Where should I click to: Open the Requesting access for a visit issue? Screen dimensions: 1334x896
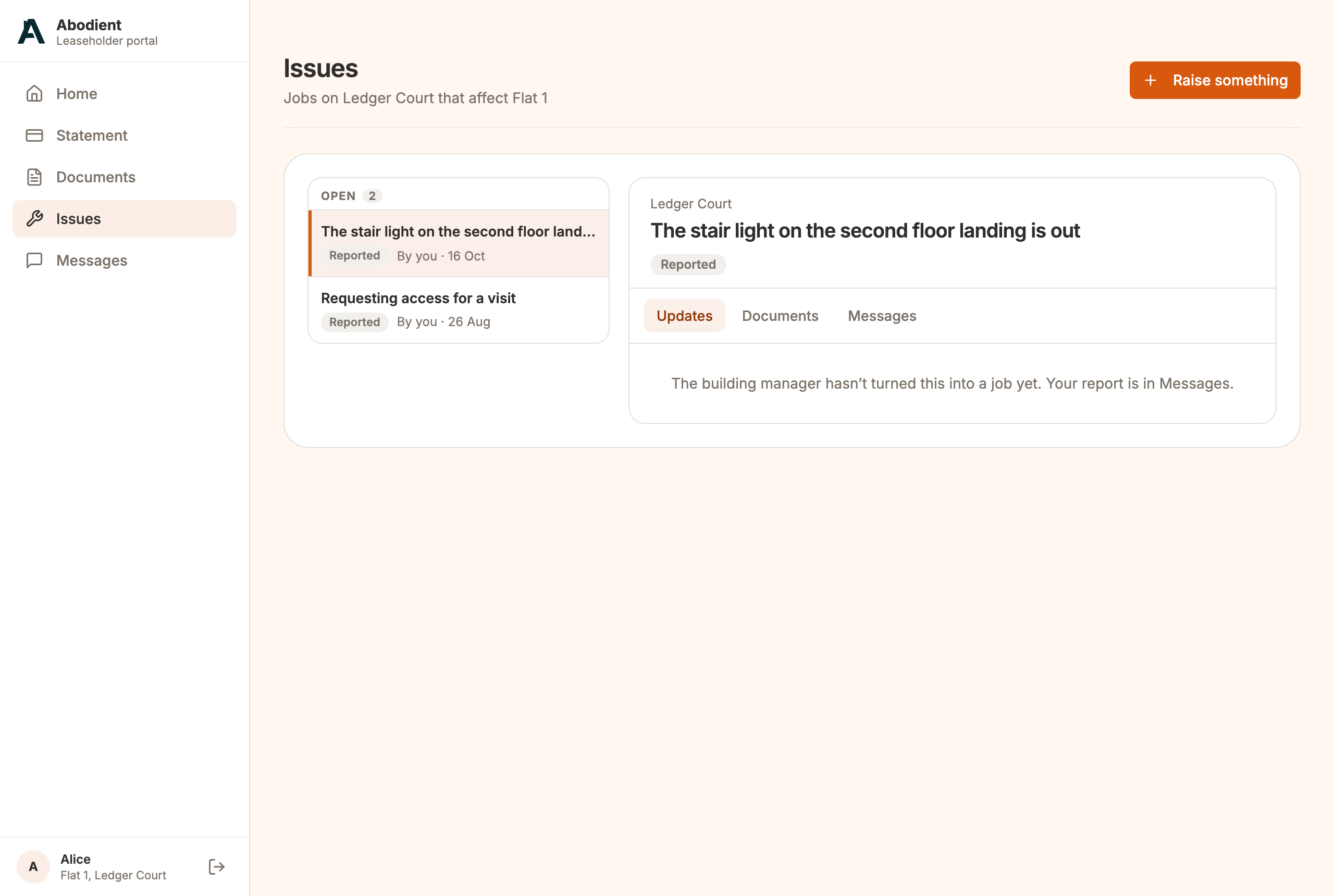point(459,310)
